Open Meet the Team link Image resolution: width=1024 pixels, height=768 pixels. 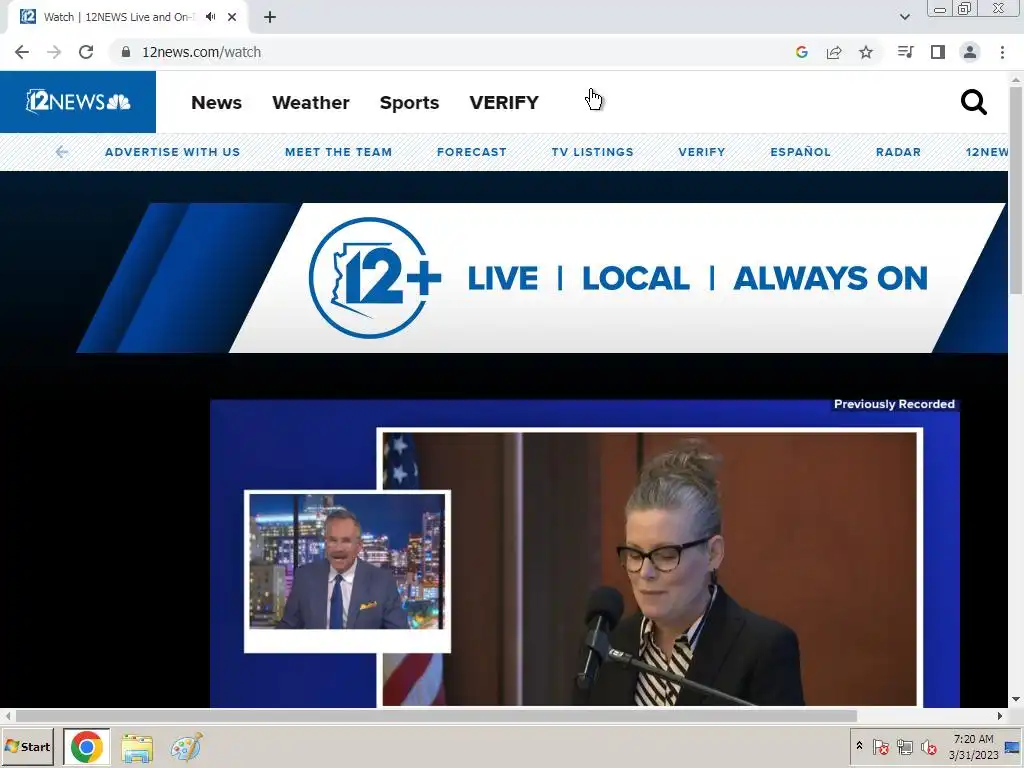338,152
